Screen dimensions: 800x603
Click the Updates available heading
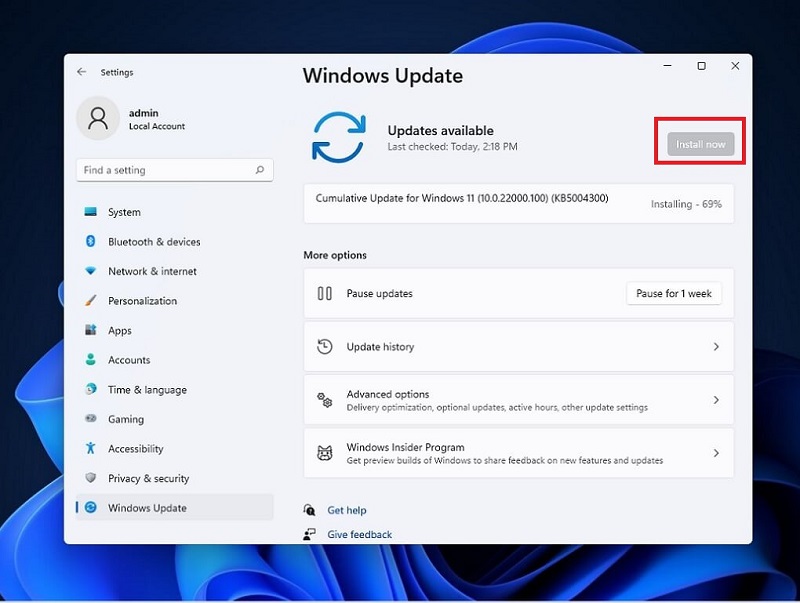[x=440, y=131]
